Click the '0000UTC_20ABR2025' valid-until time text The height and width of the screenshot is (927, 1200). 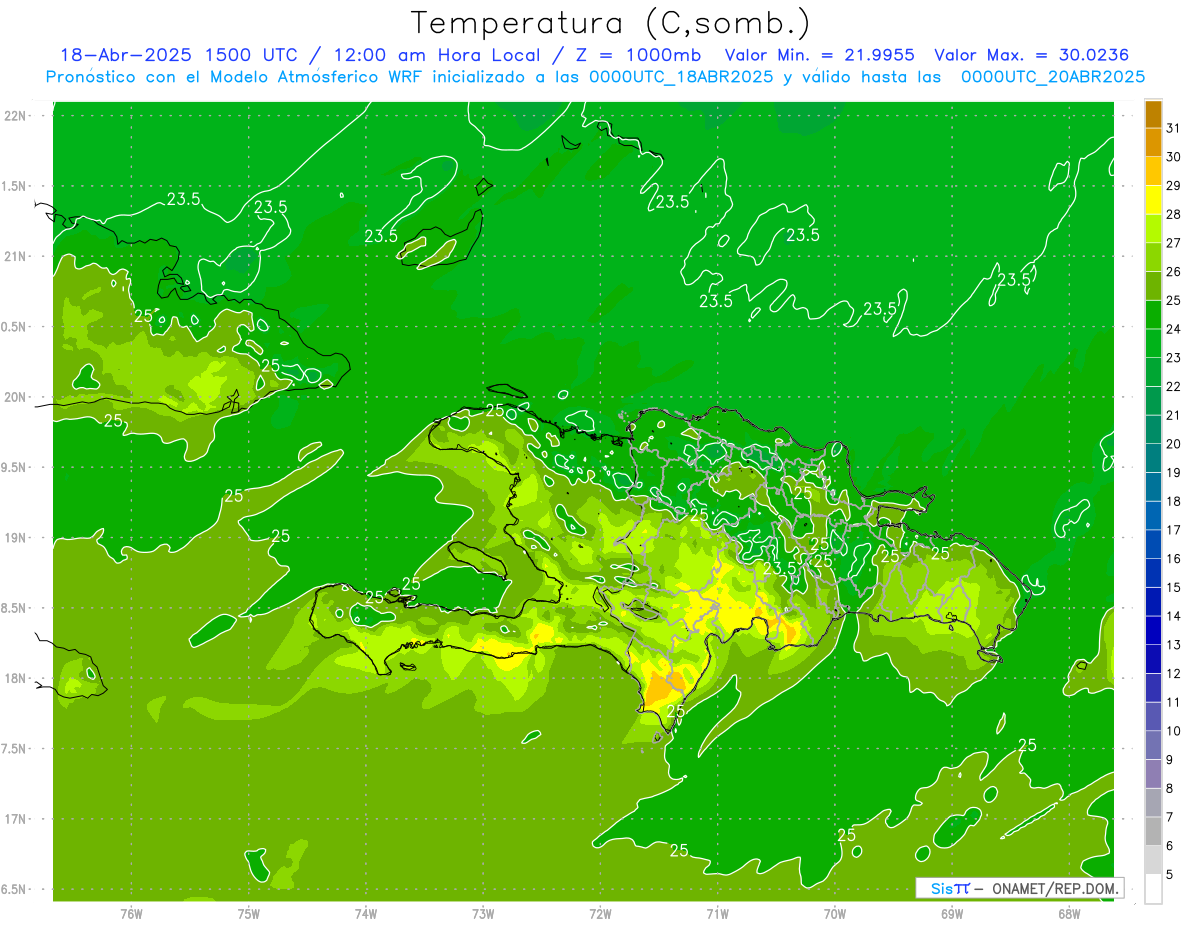click(x=1053, y=76)
